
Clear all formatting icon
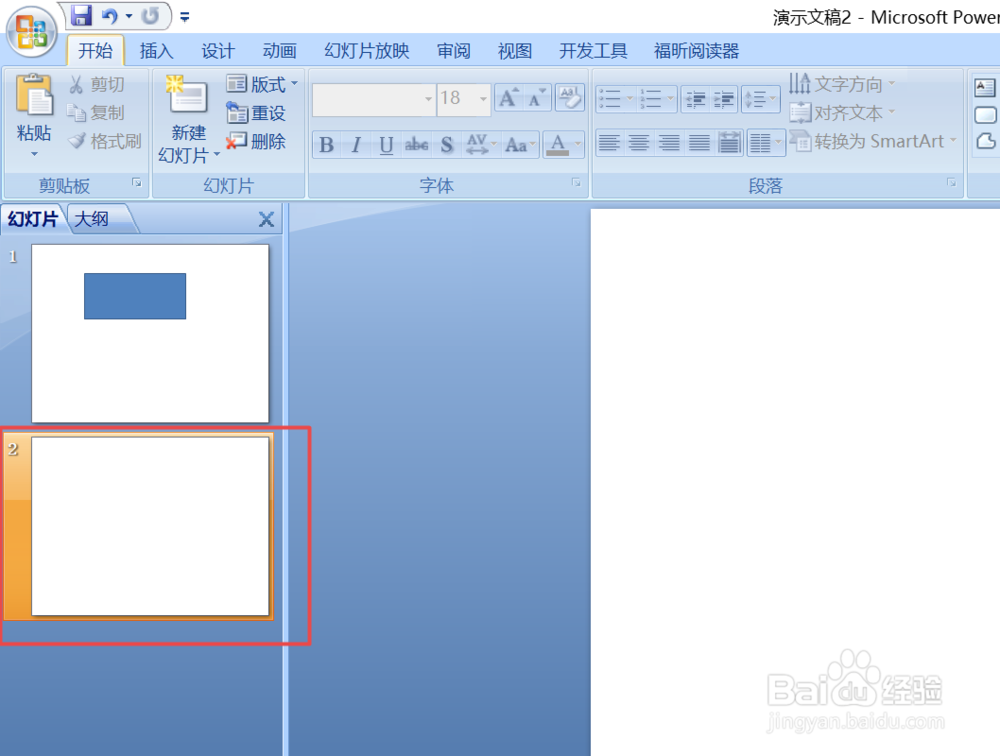[x=570, y=98]
